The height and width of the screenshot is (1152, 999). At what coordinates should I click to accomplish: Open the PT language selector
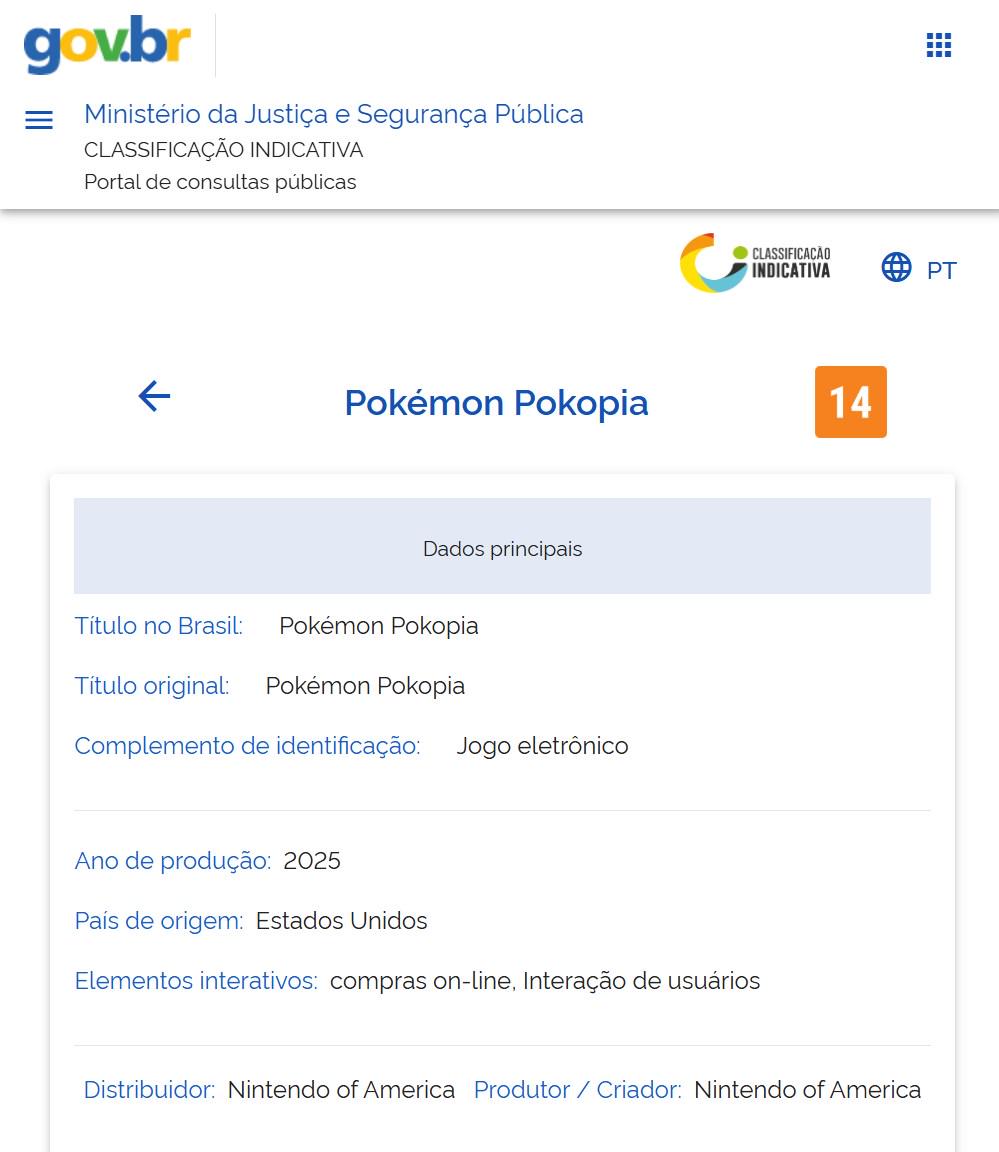[941, 270]
